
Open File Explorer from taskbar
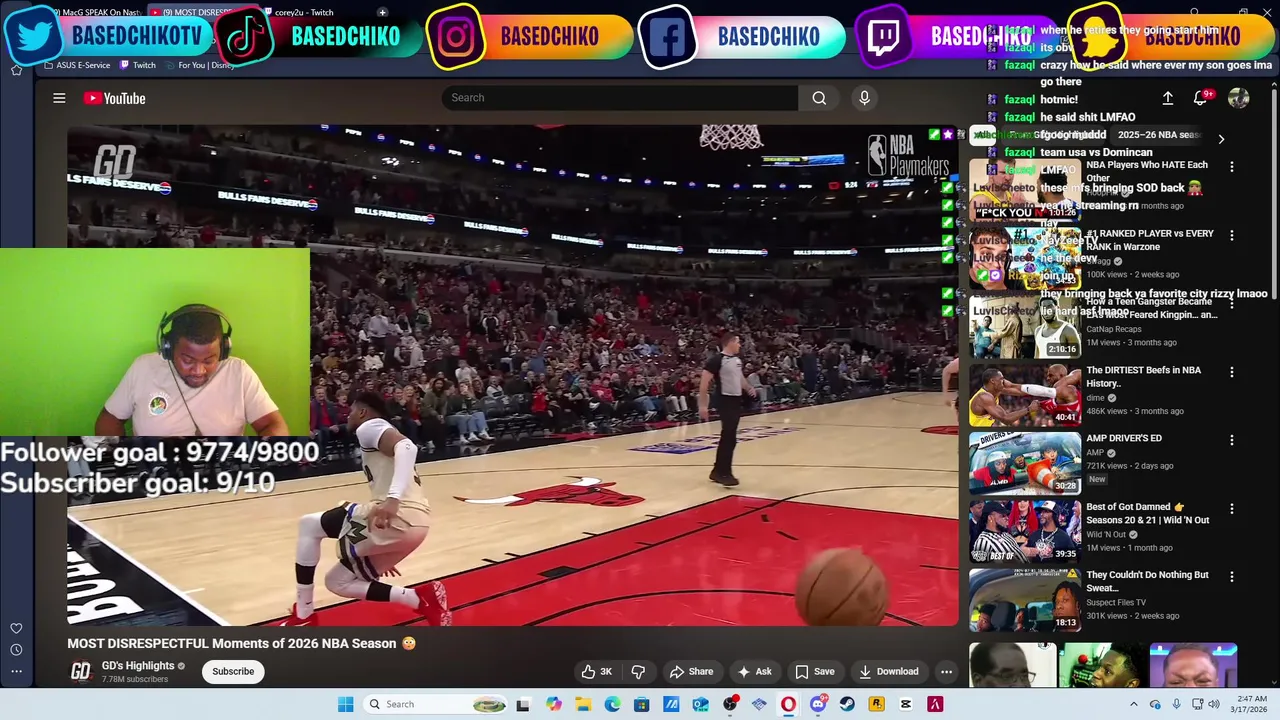(582, 704)
